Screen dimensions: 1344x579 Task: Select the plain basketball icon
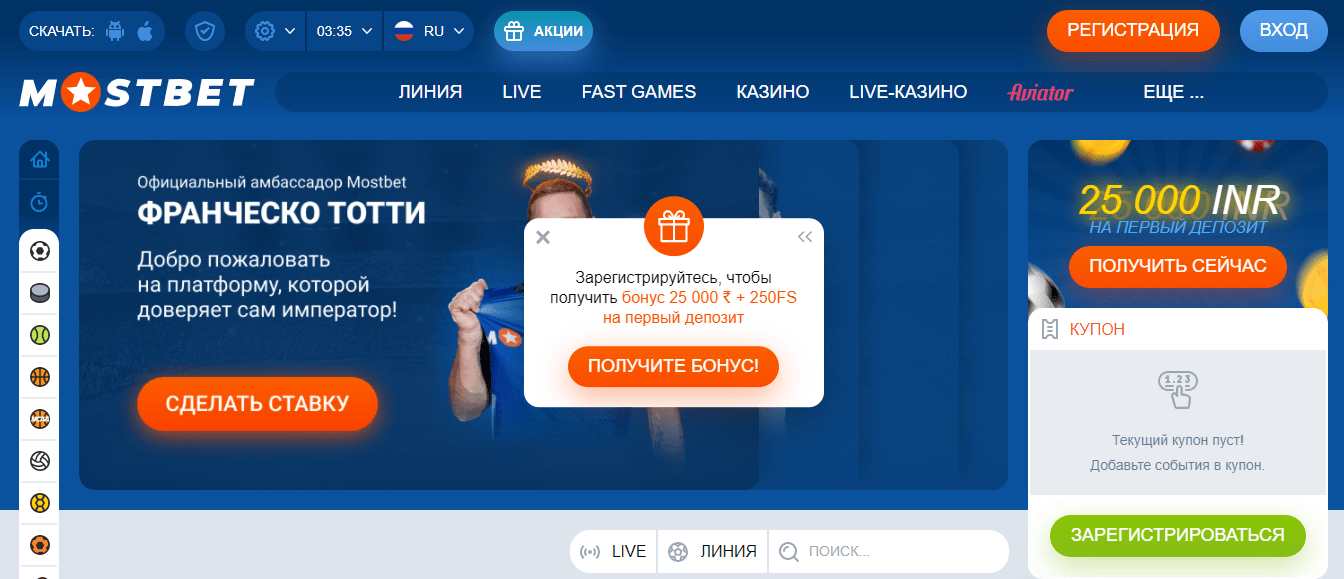coord(40,377)
